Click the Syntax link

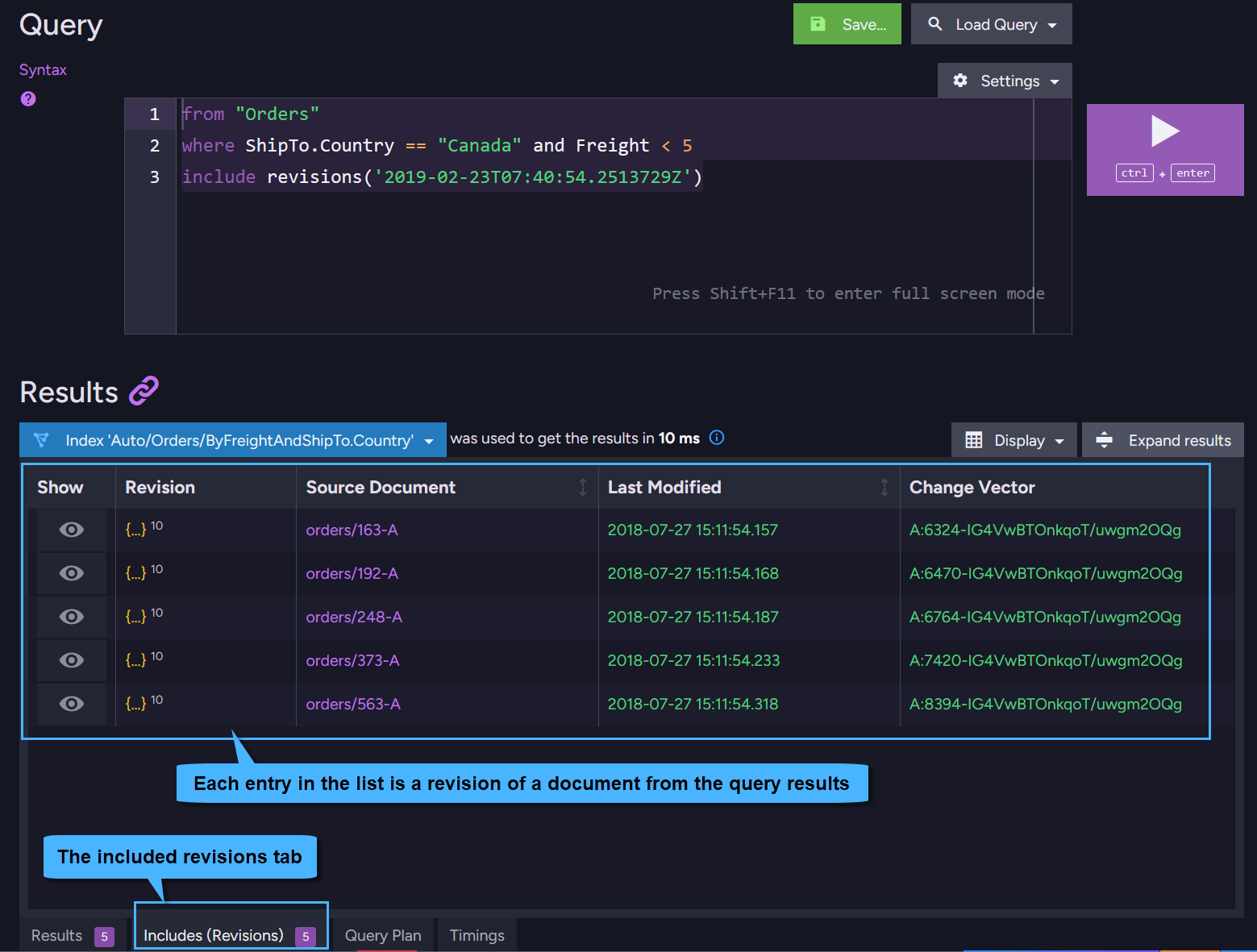[43, 70]
